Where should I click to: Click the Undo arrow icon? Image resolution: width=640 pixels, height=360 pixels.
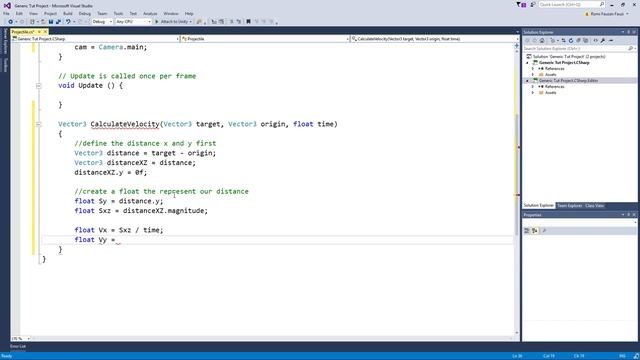coord(68,22)
